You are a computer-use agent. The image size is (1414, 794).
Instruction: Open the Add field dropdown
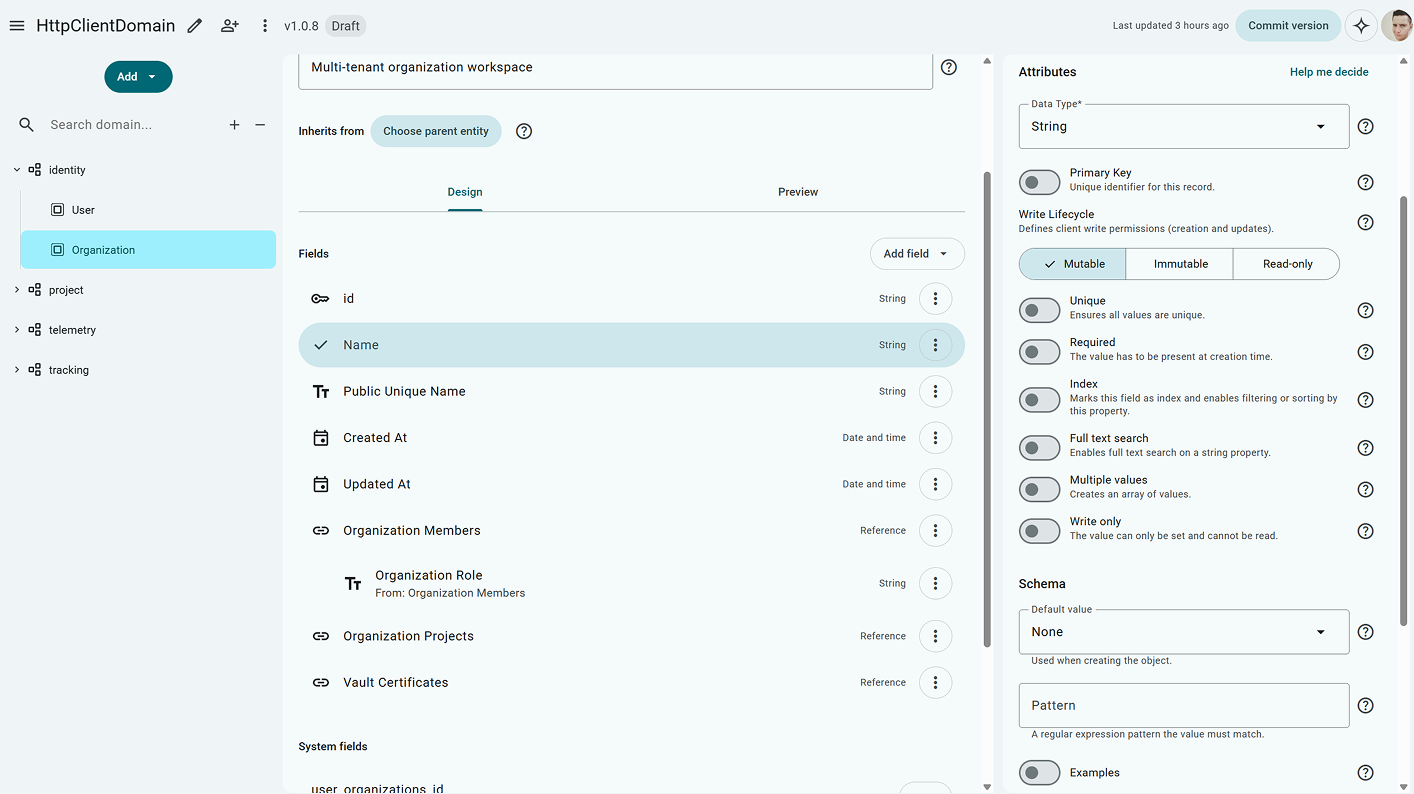(x=917, y=254)
